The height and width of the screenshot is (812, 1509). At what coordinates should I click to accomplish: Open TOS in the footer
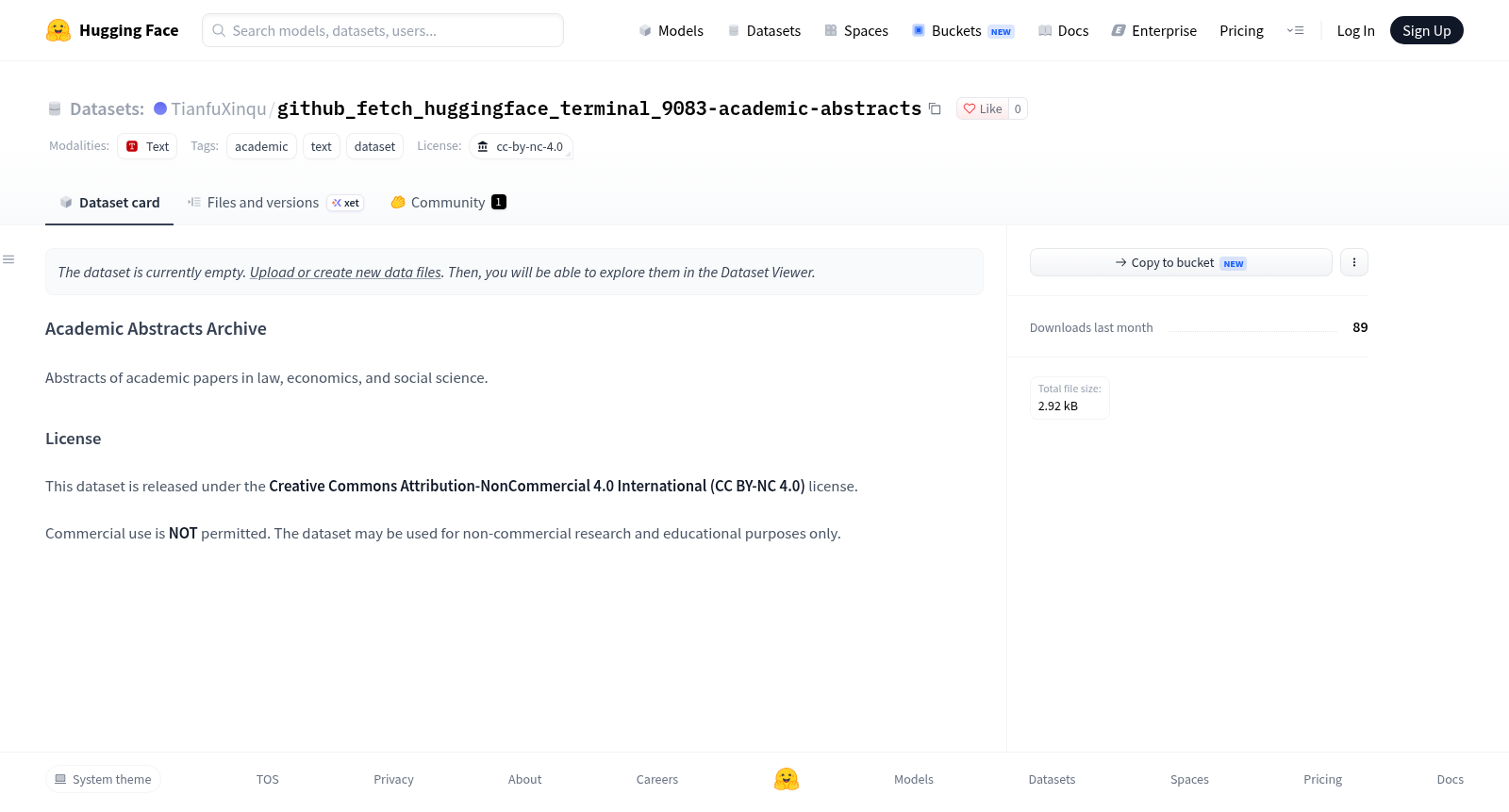click(268, 779)
